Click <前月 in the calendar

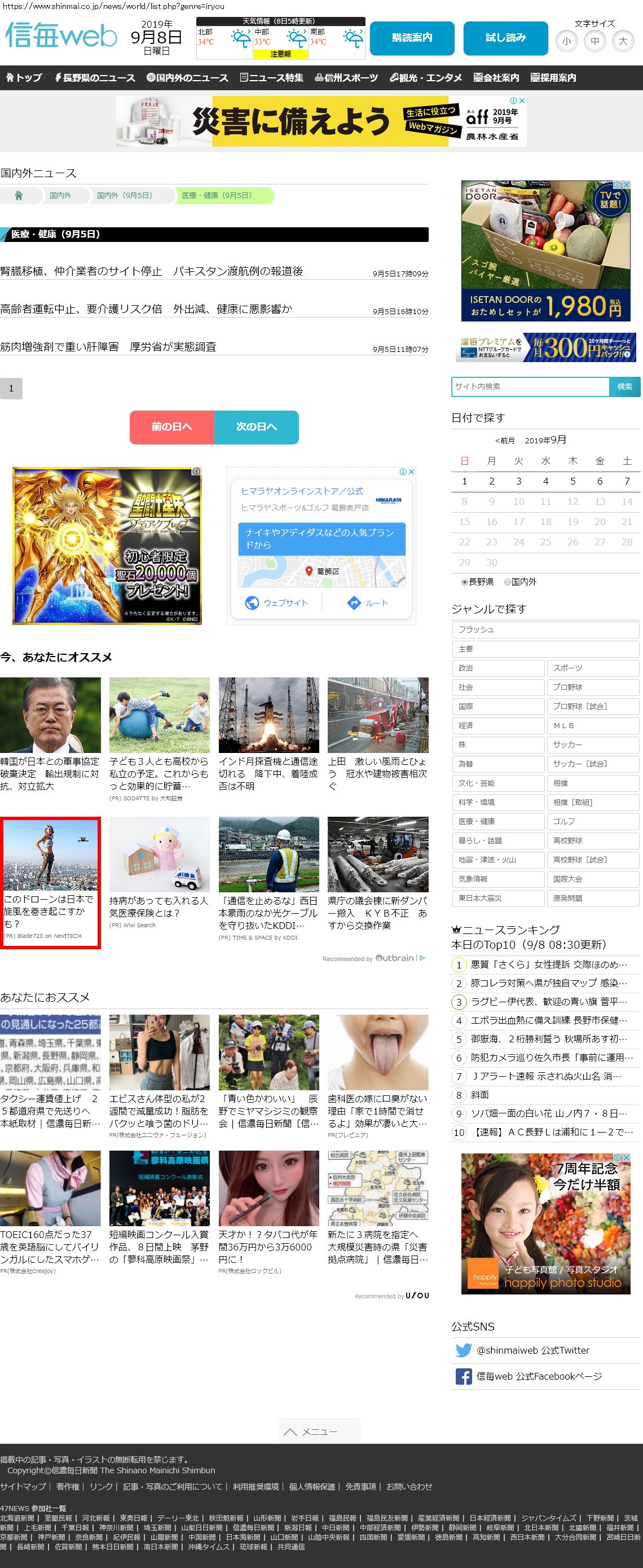(505, 441)
